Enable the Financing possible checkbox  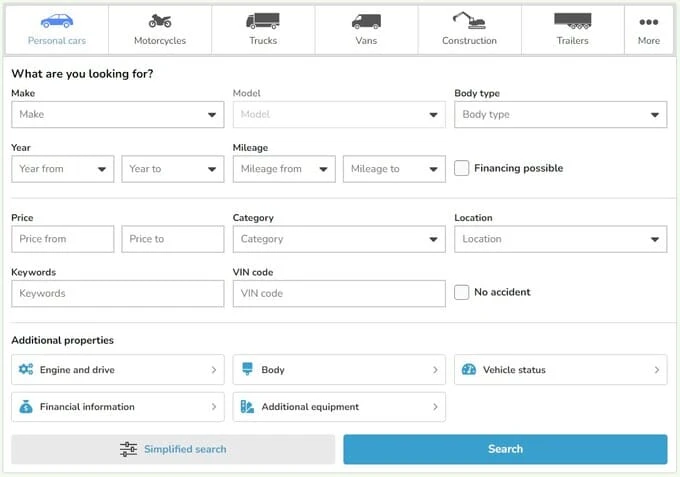click(461, 168)
